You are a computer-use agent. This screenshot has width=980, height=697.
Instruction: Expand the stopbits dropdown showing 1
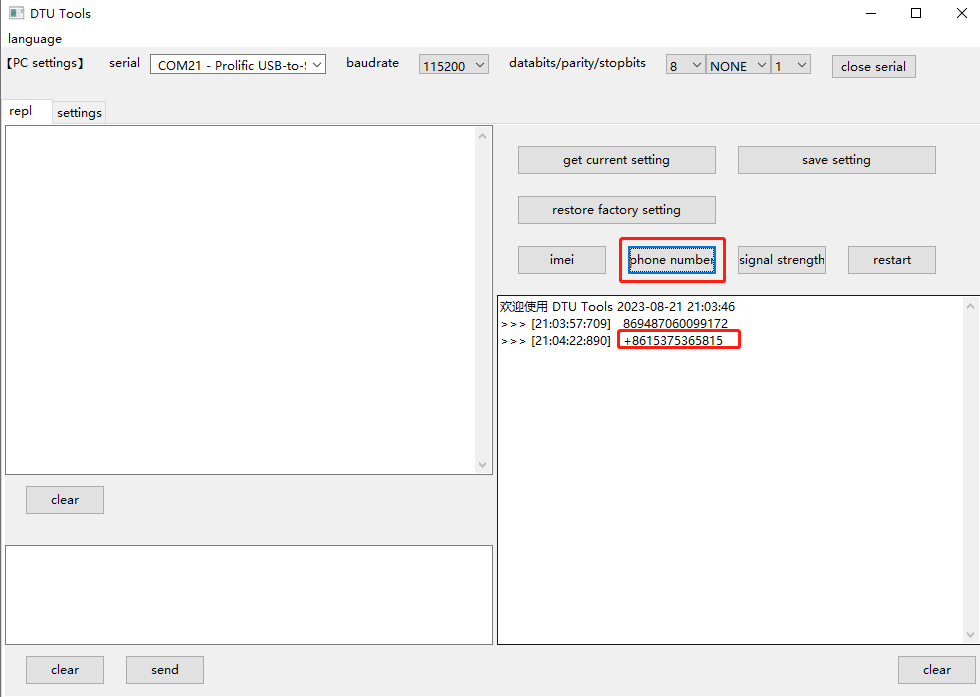(x=790, y=66)
